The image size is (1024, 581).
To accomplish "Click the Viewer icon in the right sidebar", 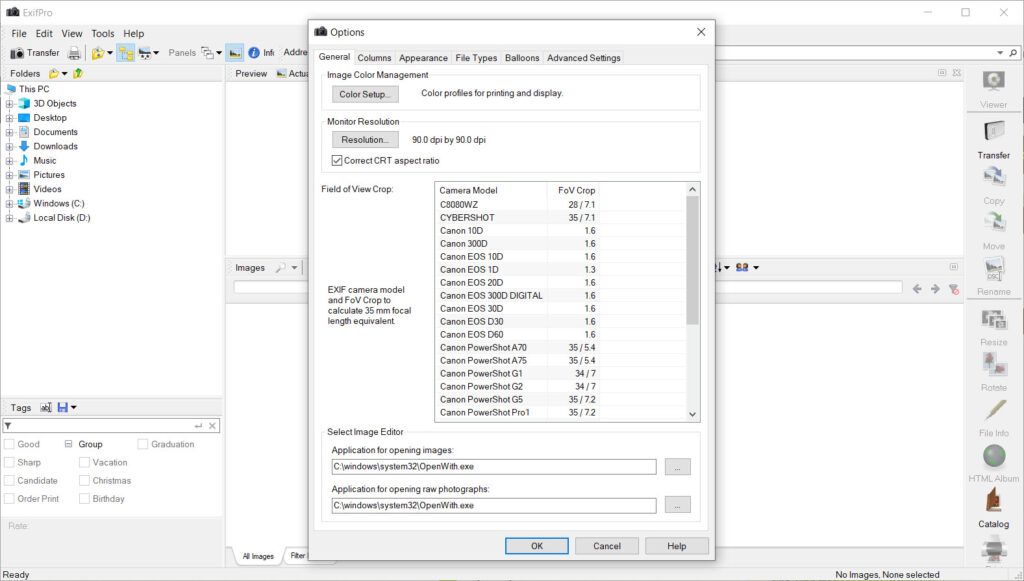I will click(993, 82).
